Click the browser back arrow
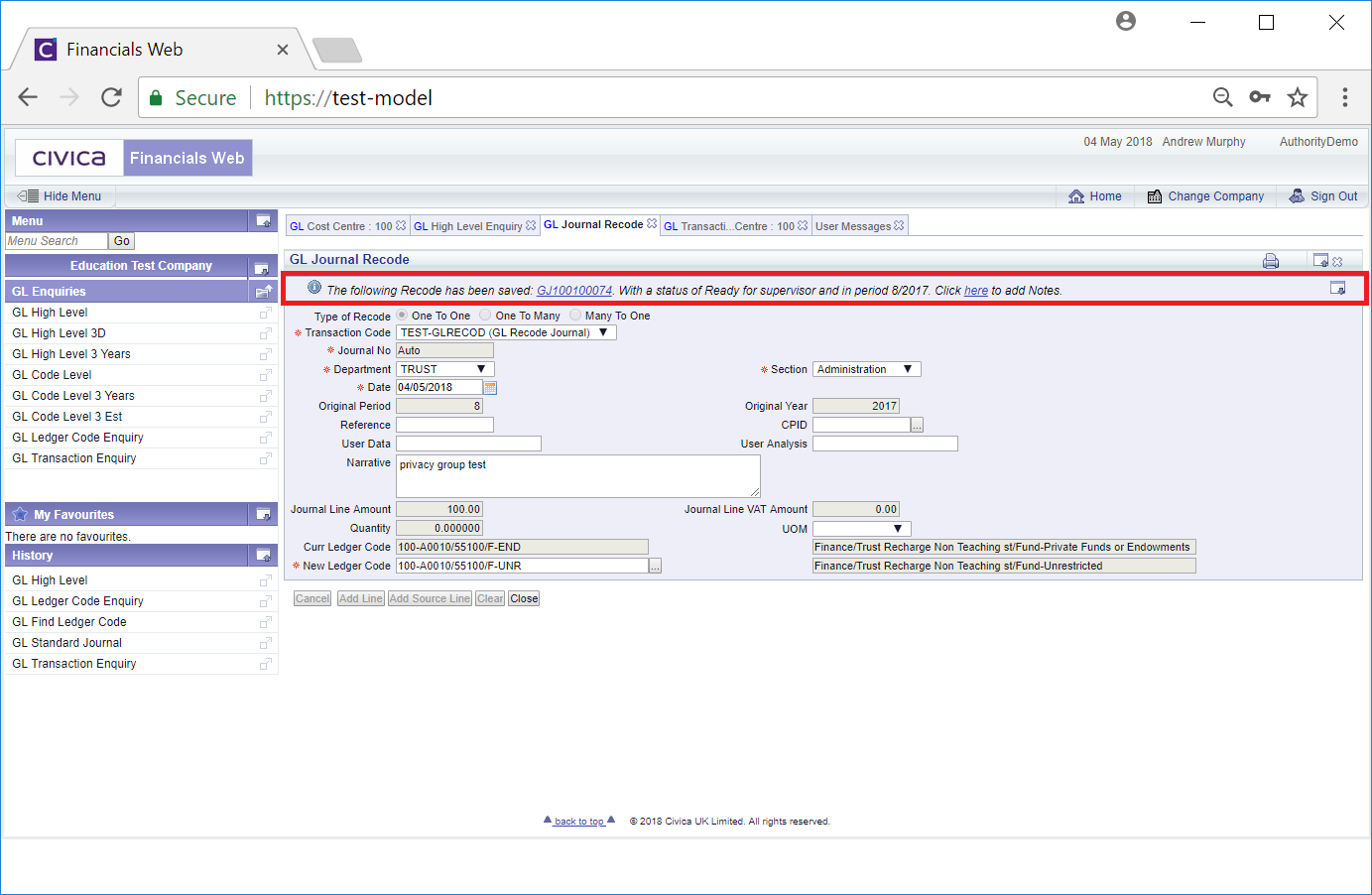This screenshot has width=1372, height=895. tap(28, 97)
